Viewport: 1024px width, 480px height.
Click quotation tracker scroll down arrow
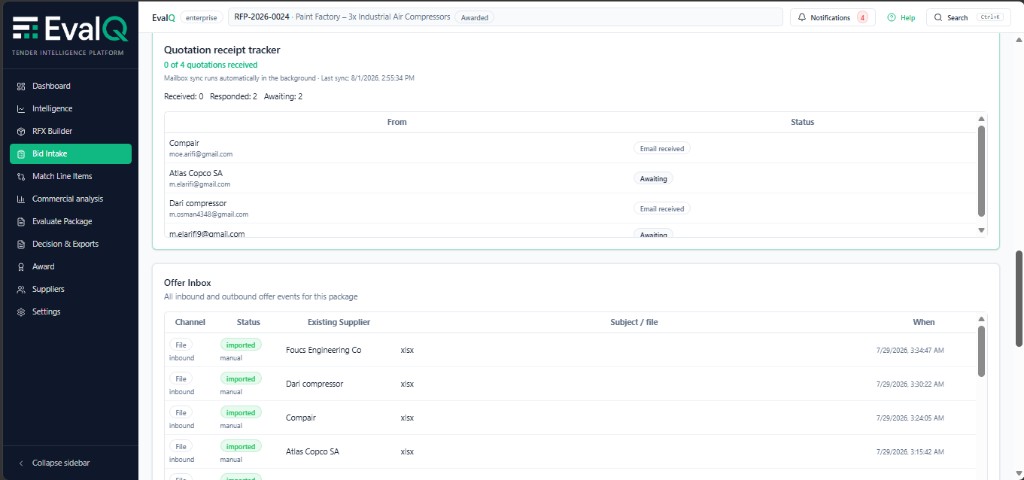point(981,230)
